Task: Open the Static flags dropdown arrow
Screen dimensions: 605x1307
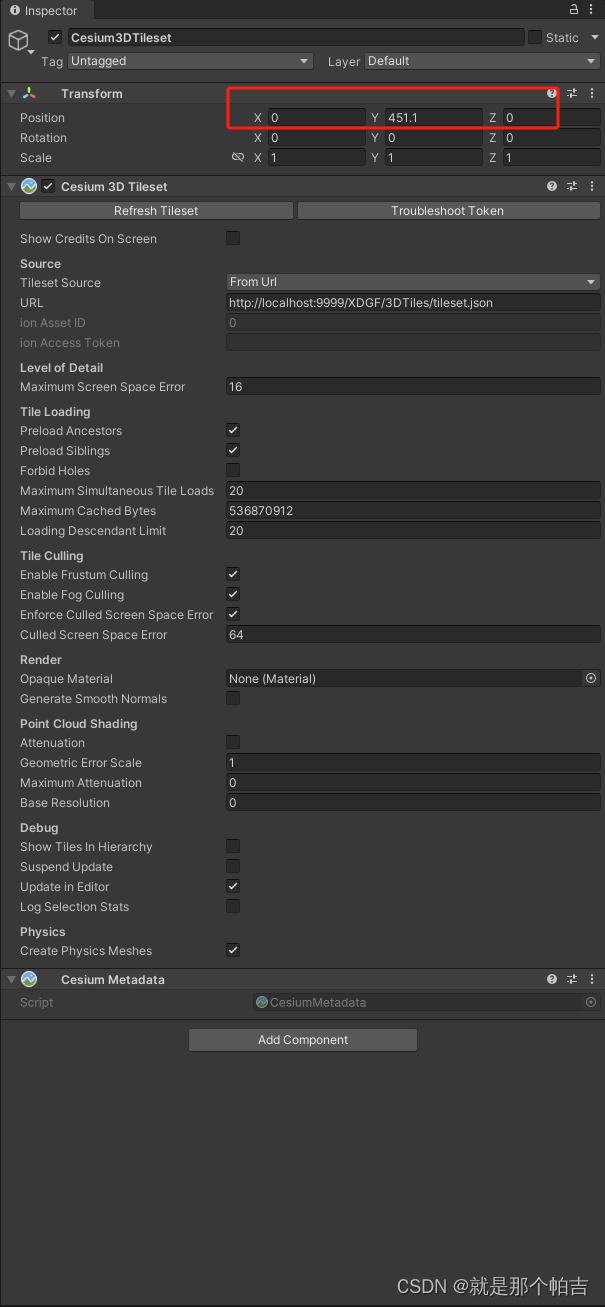Action: (595, 37)
